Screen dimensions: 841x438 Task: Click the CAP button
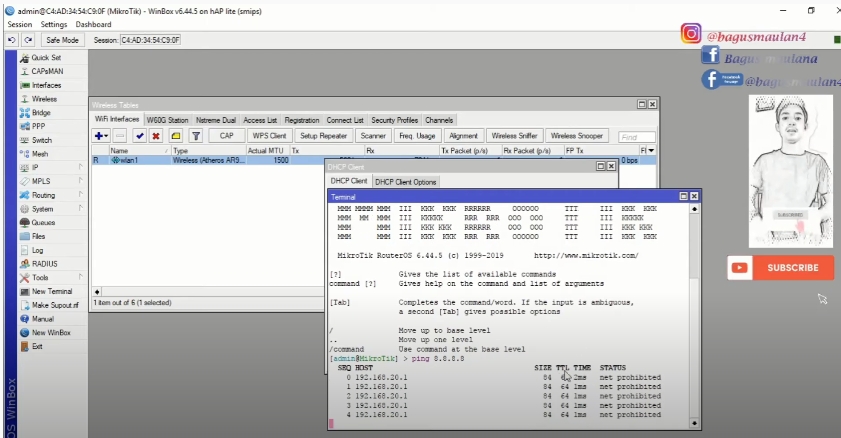(x=226, y=136)
